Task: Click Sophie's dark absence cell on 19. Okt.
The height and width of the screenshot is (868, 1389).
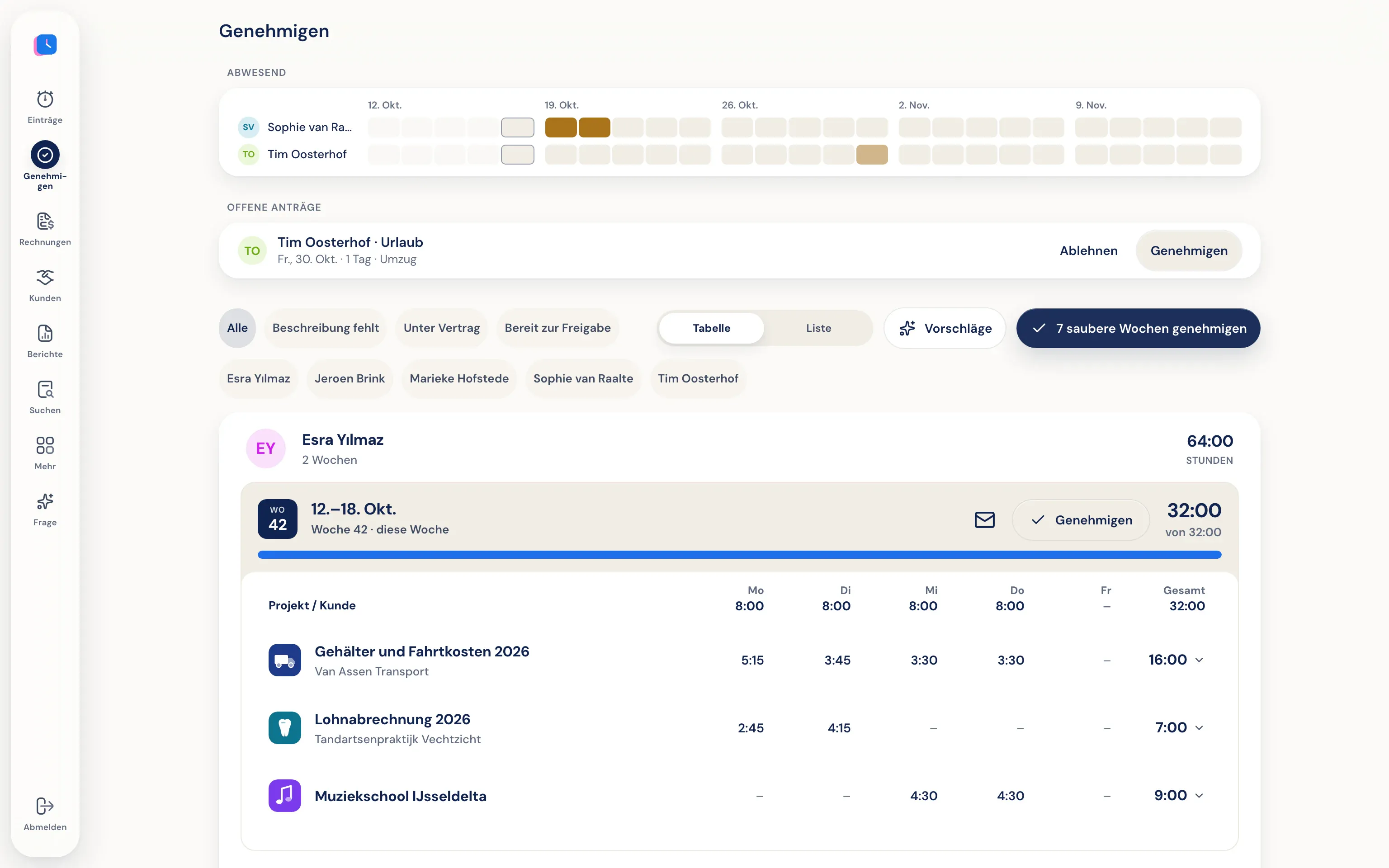Action: (x=560, y=127)
